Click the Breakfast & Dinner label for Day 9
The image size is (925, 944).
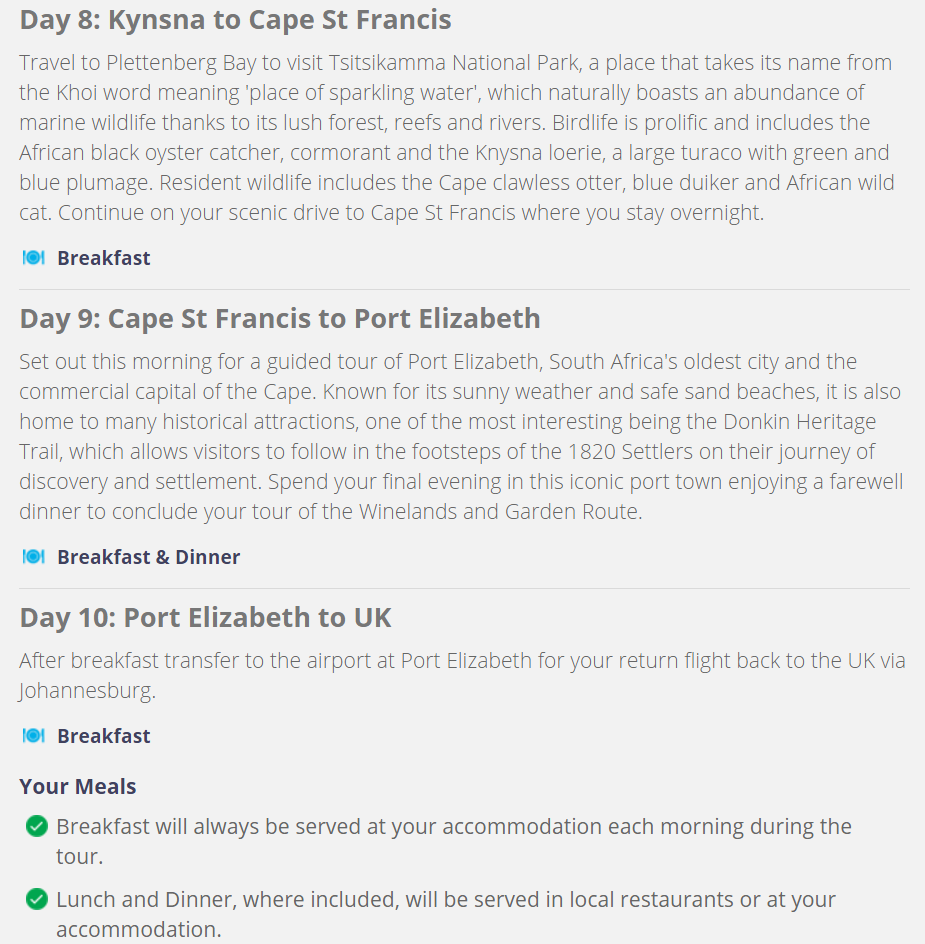click(x=149, y=557)
